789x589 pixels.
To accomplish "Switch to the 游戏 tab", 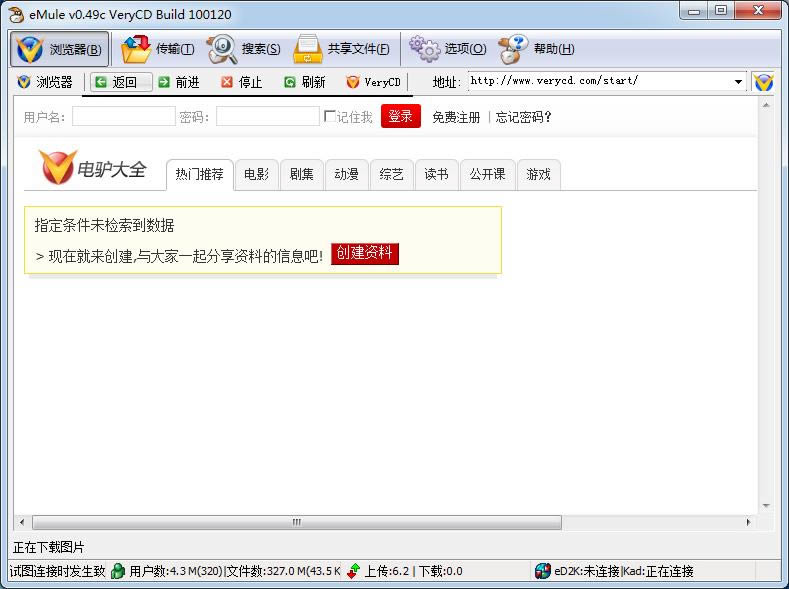I will 538,175.
